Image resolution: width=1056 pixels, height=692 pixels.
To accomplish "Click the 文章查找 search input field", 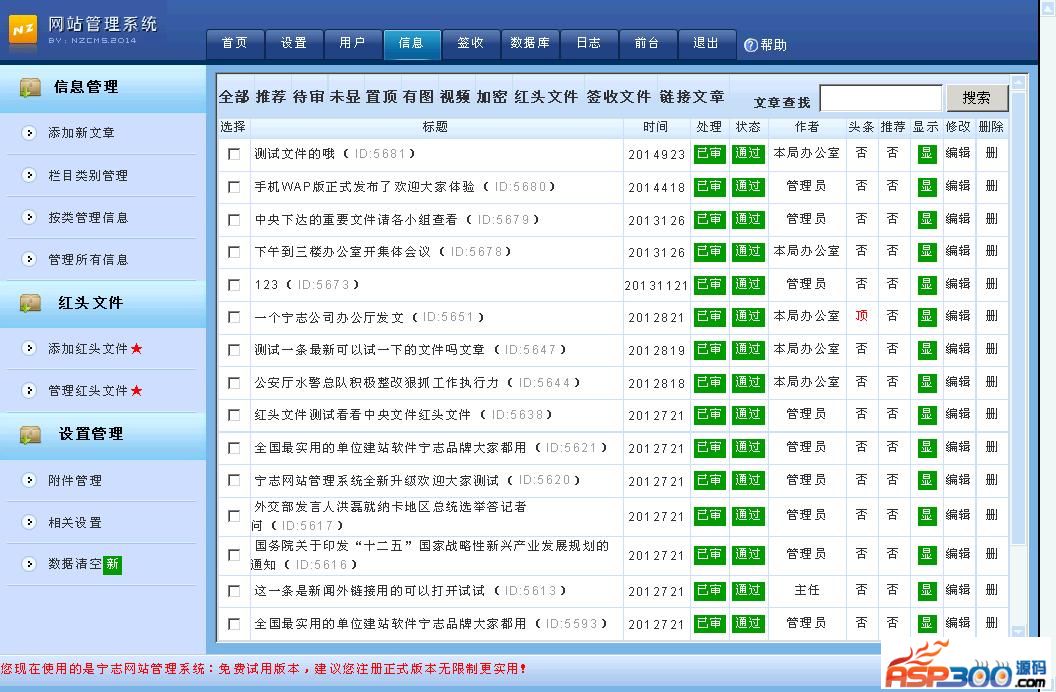I will [881, 98].
